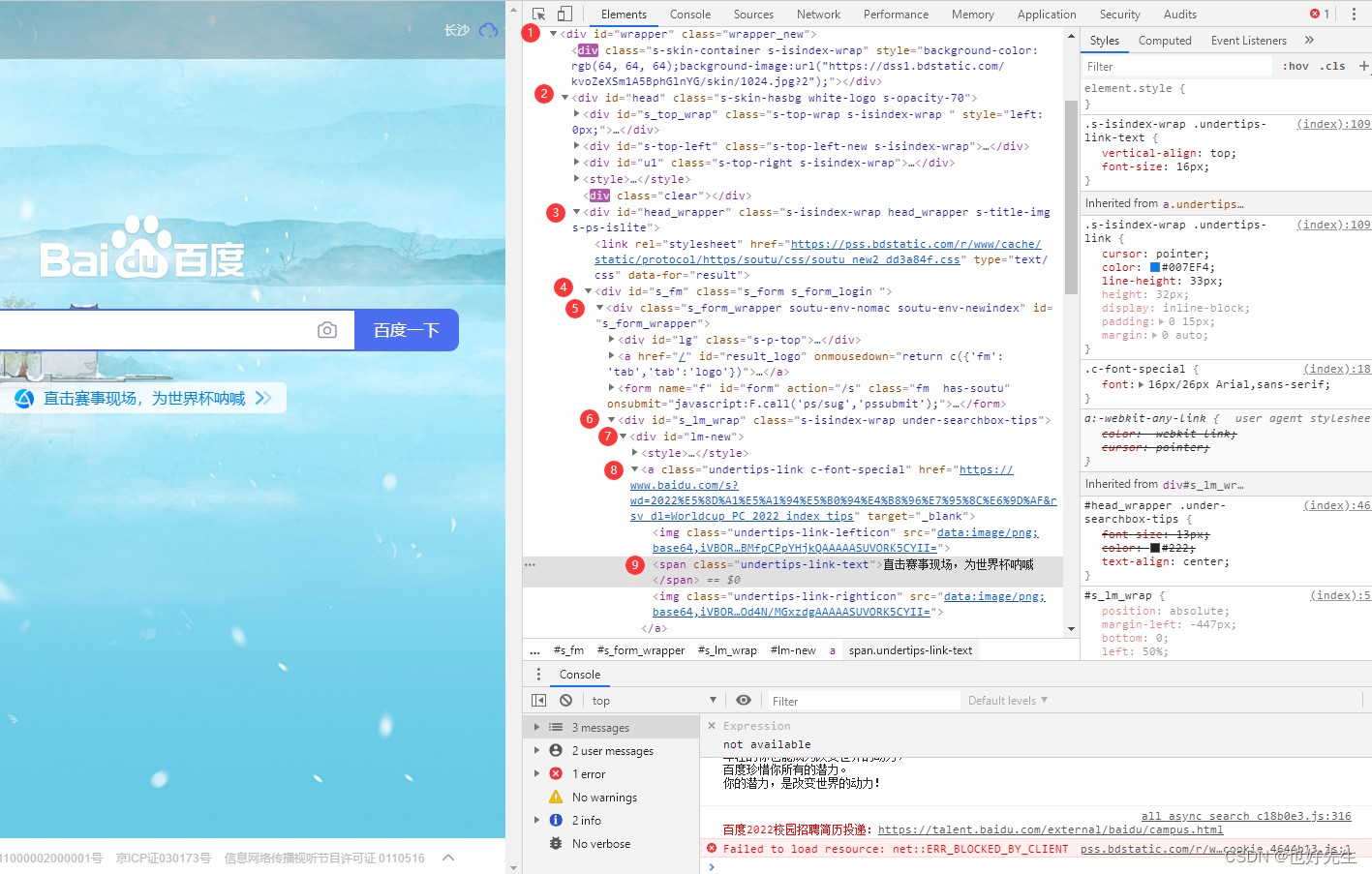The height and width of the screenshot is (874, 1372).
Task: Open the talent.baidu.com campus link in console
Action: point(1051,829)
